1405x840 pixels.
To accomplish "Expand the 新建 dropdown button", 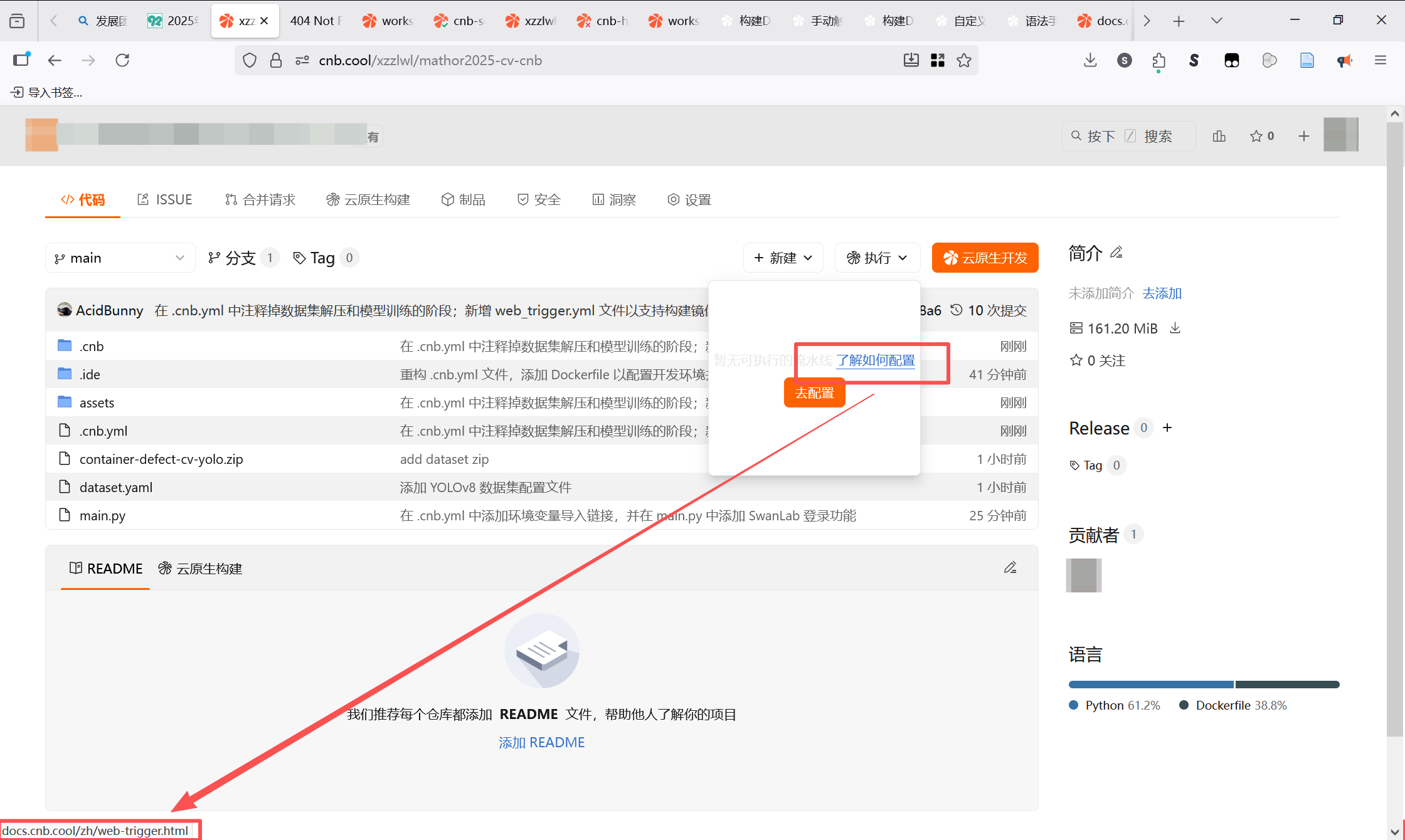I will click(x=783, y=258).
